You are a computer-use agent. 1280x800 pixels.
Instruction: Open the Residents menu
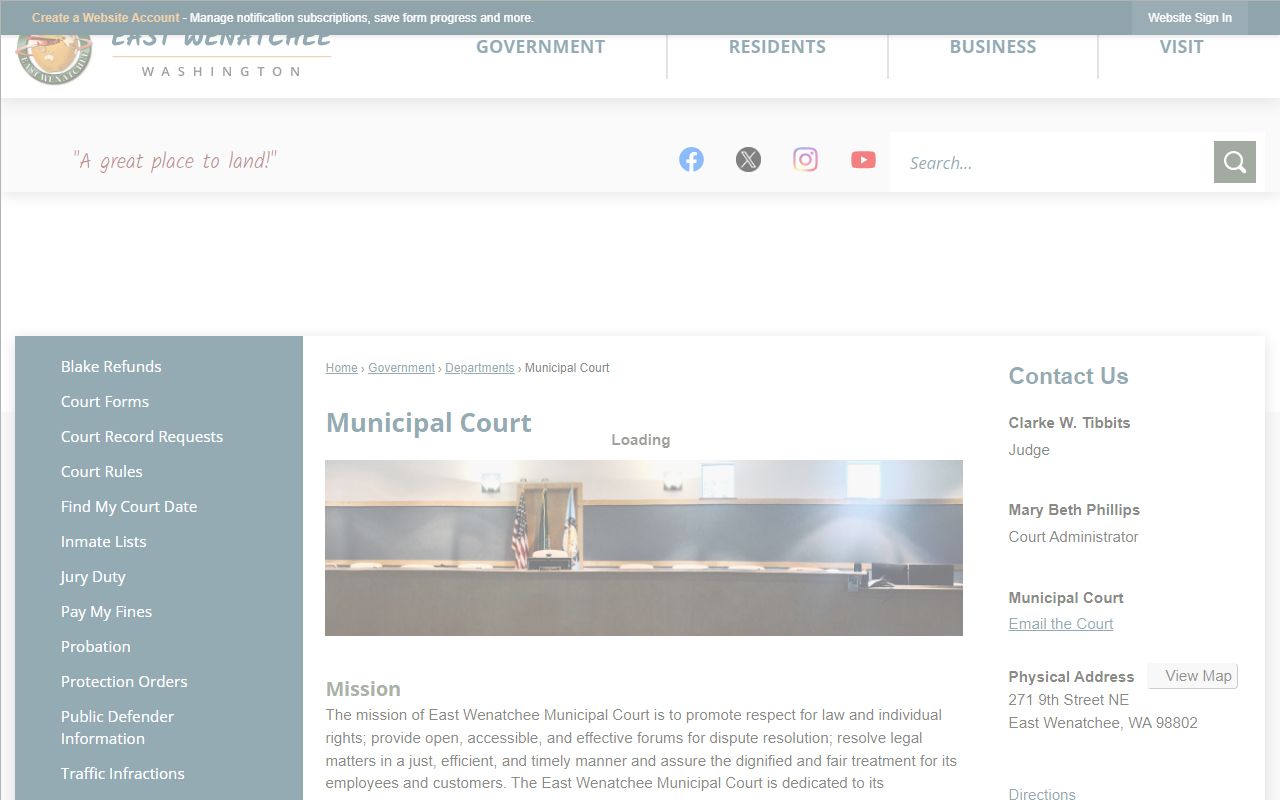pos(777,47)
